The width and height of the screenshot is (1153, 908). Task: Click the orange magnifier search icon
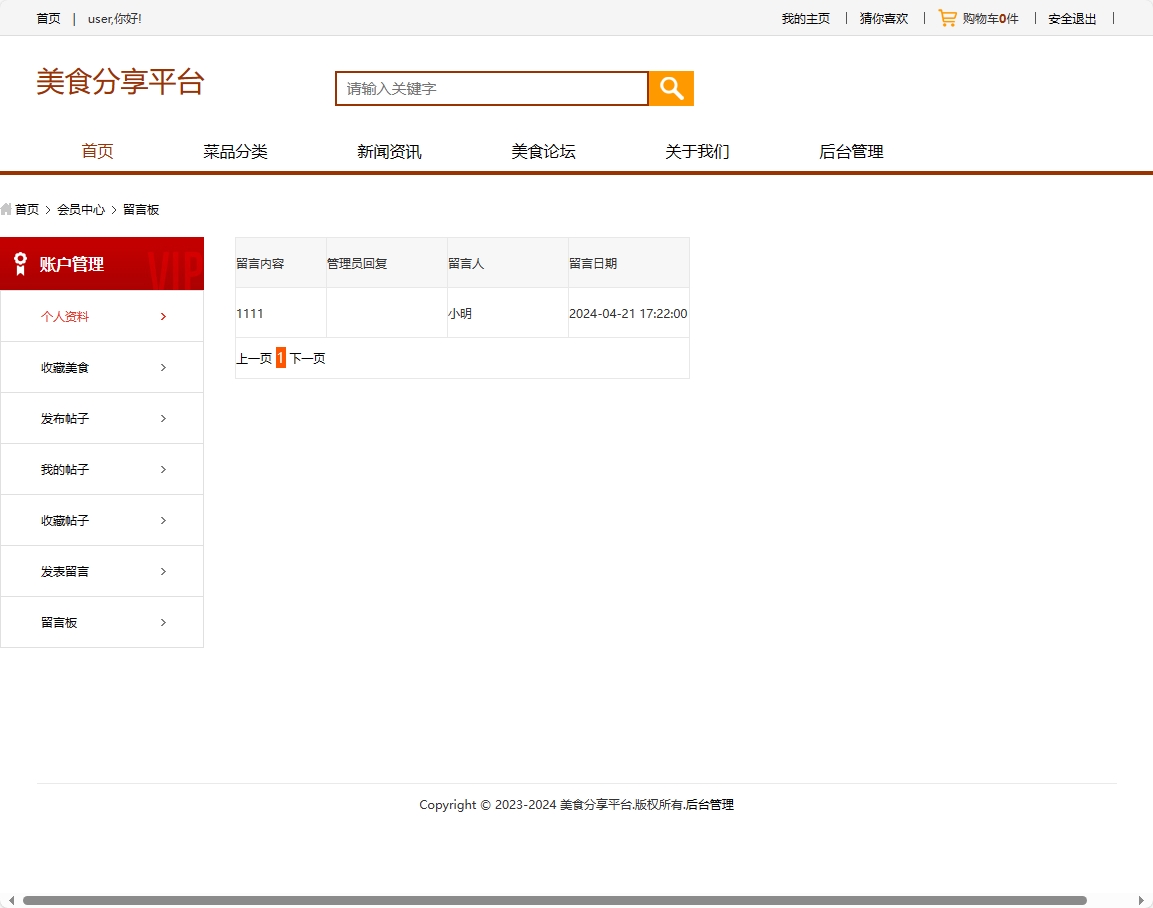[x=670, y=88]
